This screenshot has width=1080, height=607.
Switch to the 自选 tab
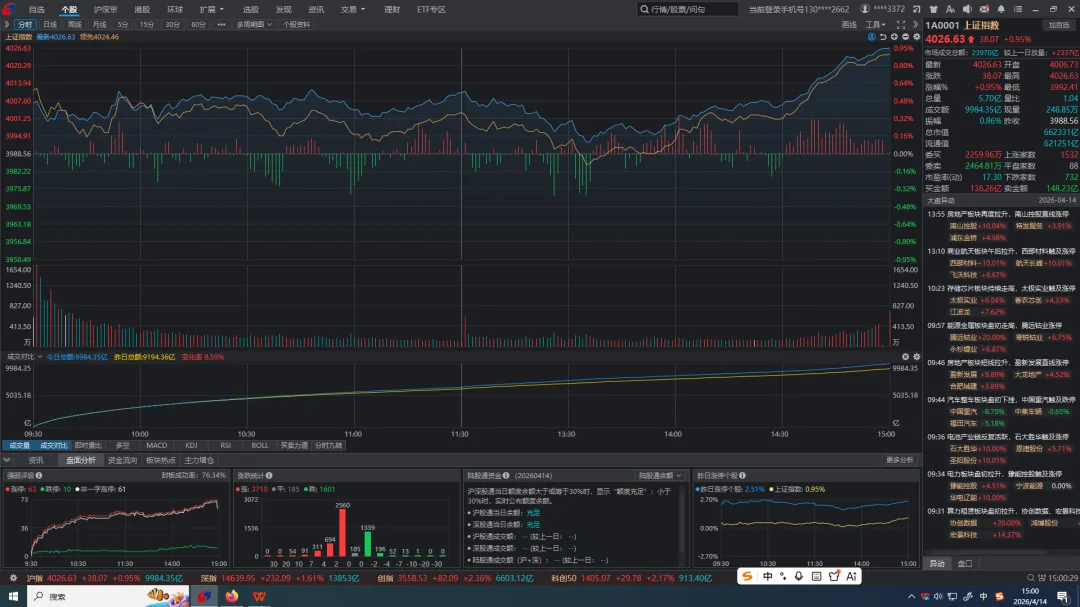click(37, 10)
